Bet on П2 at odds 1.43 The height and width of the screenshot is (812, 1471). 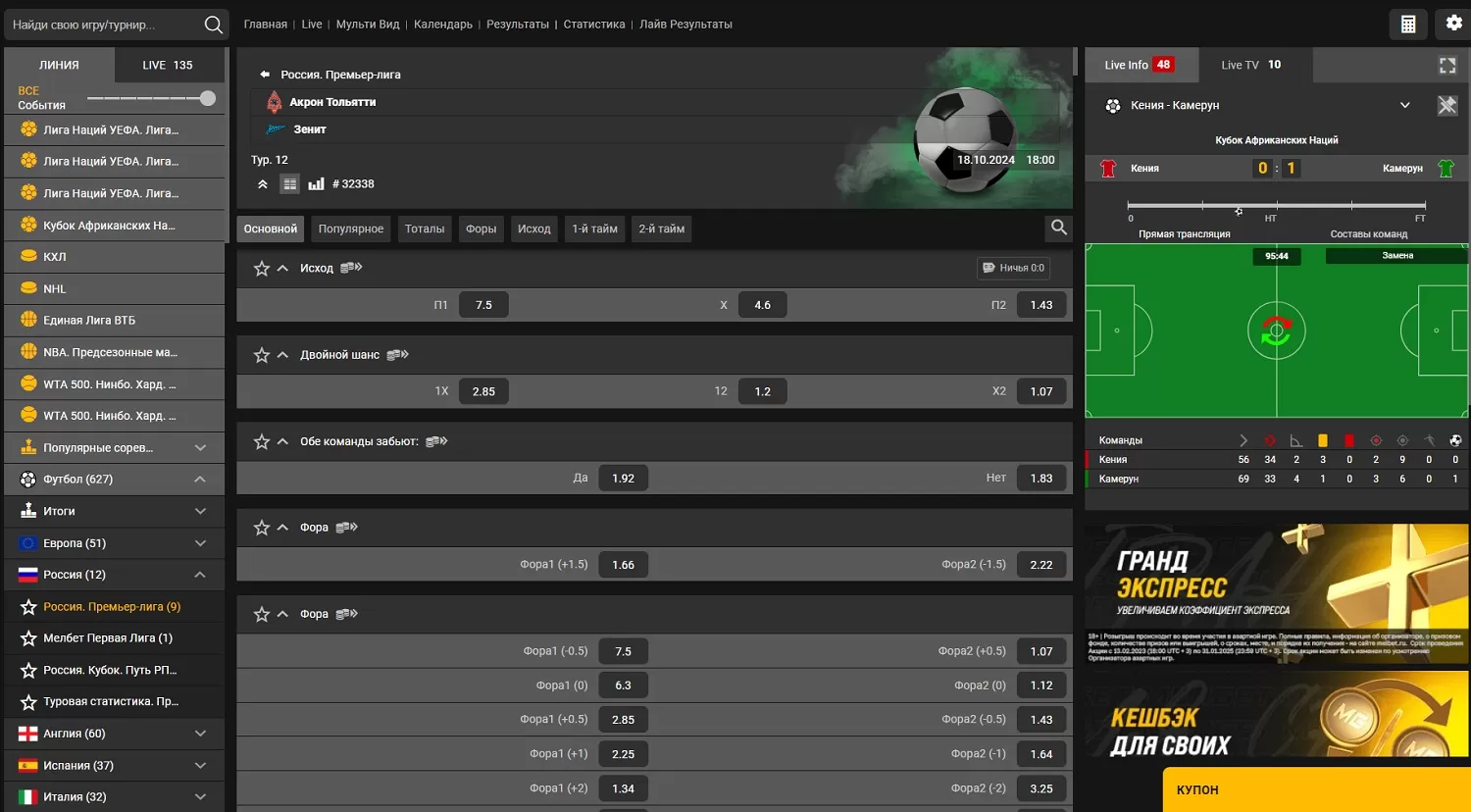click(x=1040, y=305)
